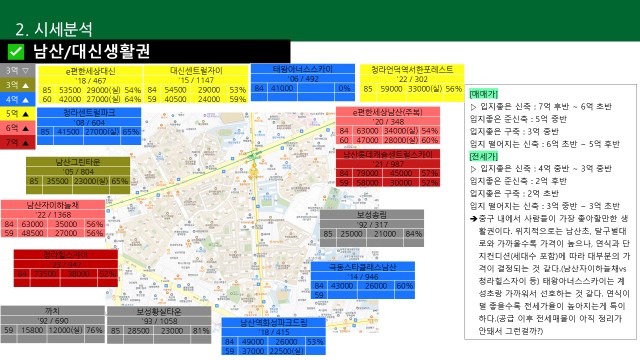The width and height of the screenshot is (640, 360).
Task: Select the 청라힐스자이 red price table
Action: point(66,268)
